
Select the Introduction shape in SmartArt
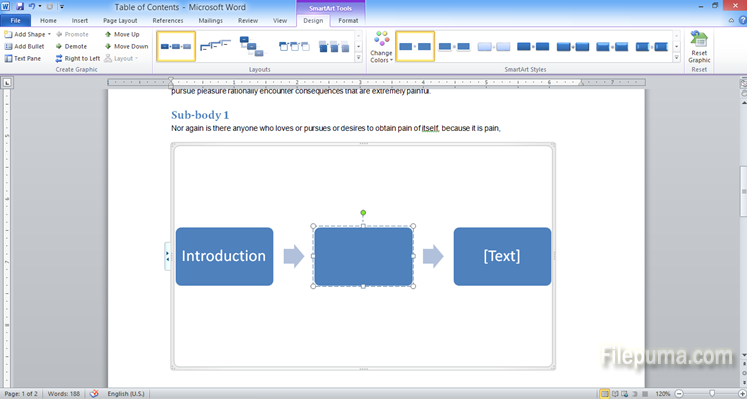(224, 256)
